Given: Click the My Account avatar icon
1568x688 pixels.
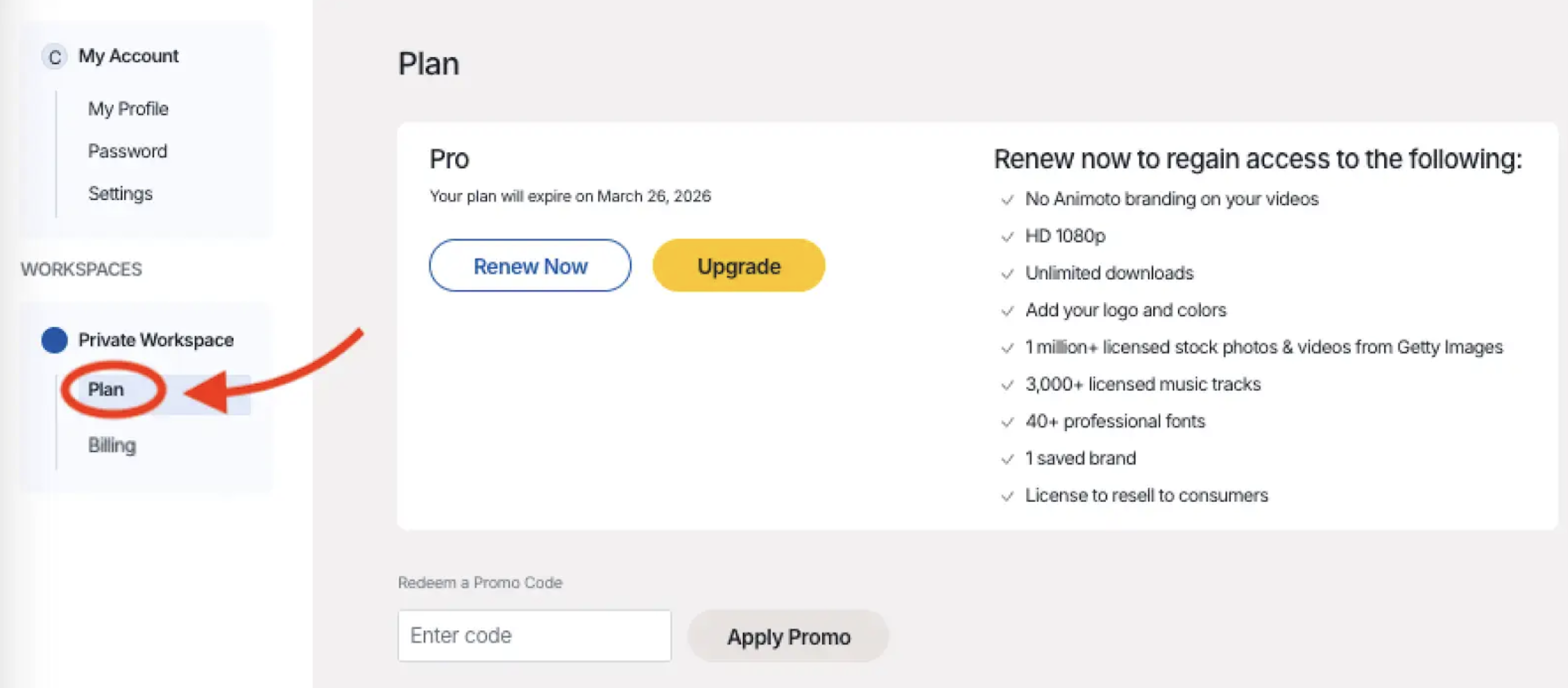Looking at the screenshot, I should (x=54, y=57).
